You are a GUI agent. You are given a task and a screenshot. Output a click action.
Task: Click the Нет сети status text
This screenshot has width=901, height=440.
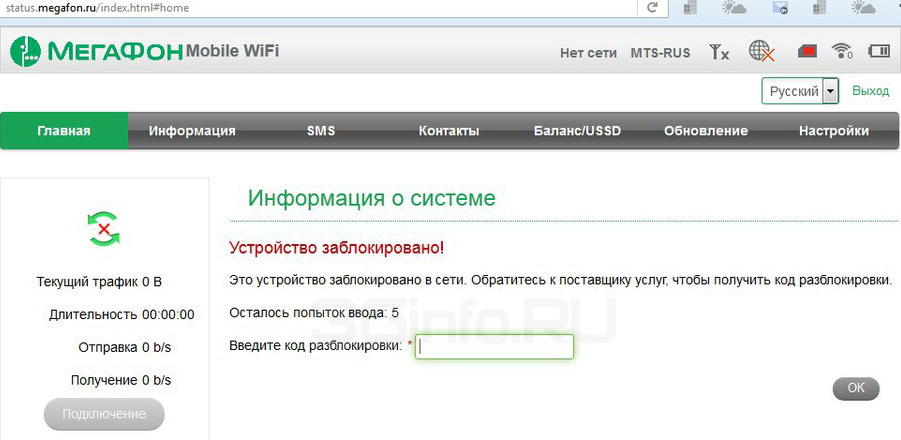coord(588,53)
